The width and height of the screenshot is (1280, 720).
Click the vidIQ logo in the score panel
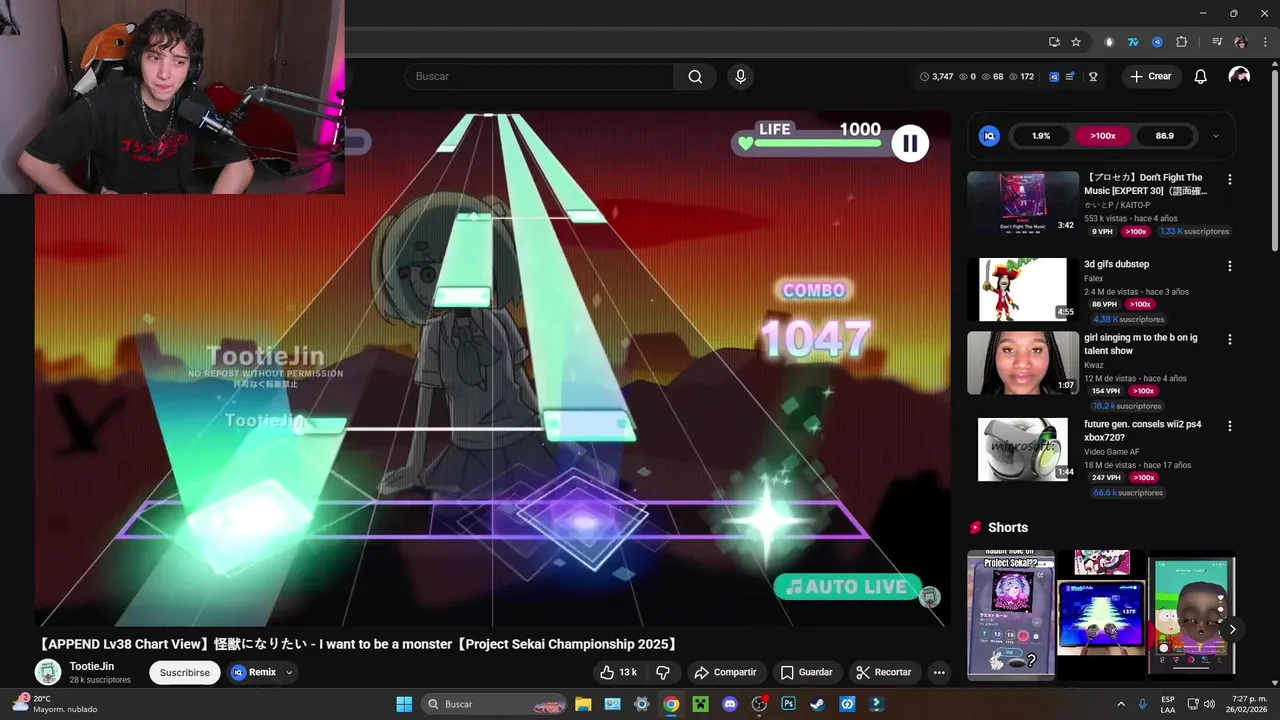tap(989, 136)
